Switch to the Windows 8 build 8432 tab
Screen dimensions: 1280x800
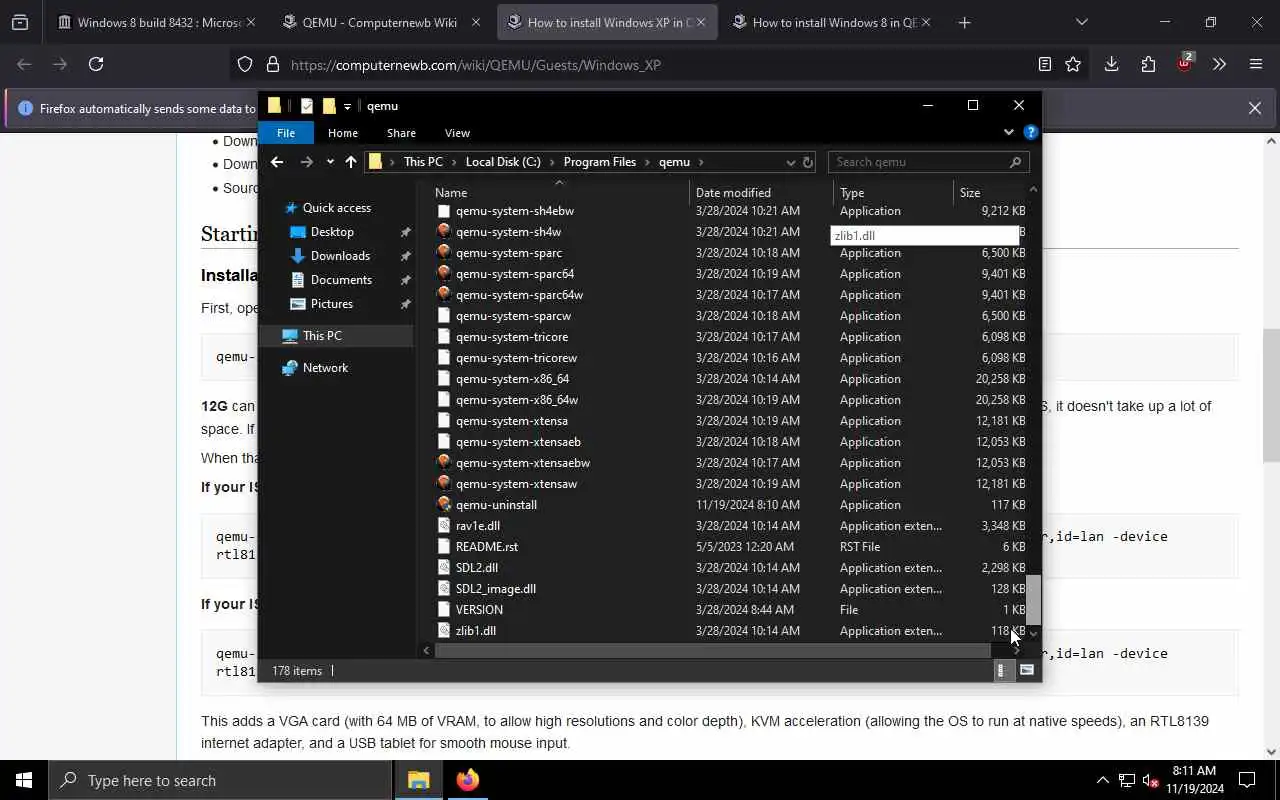pos(157,22)
